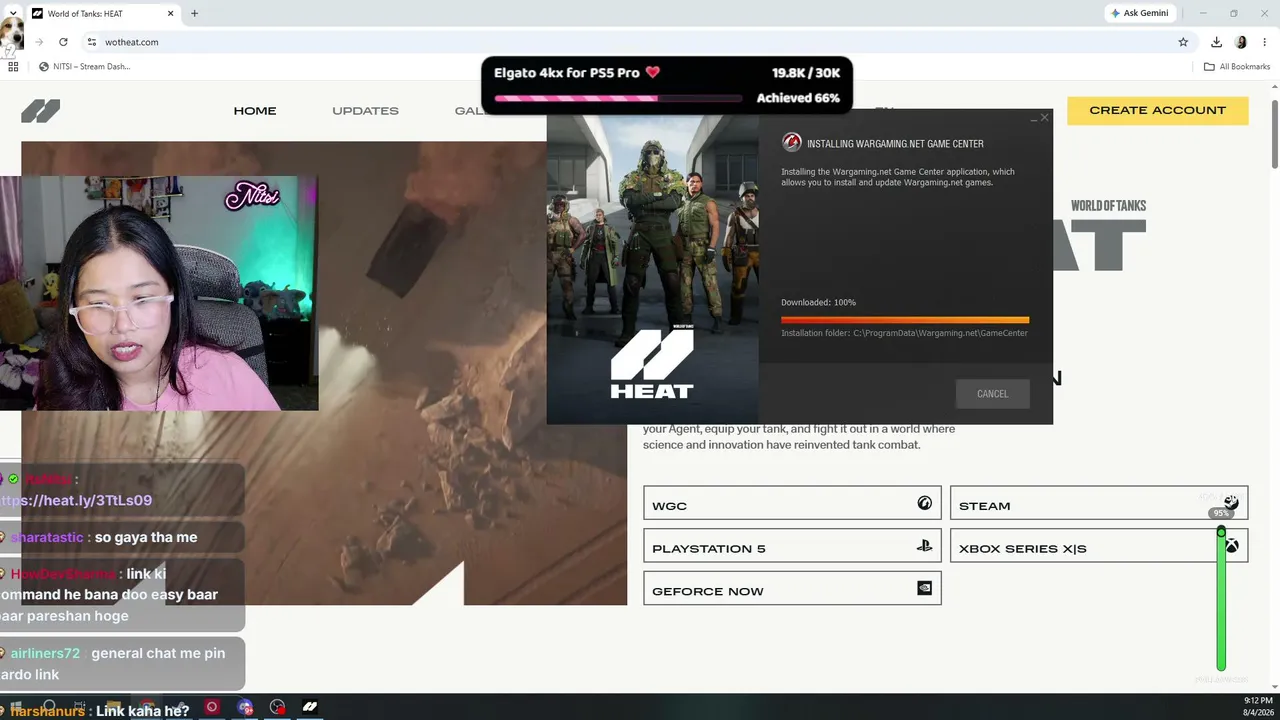The image size is (1280, 720).
Task: Open the HEAT installer taskbar icon
Action: [310, 707]
